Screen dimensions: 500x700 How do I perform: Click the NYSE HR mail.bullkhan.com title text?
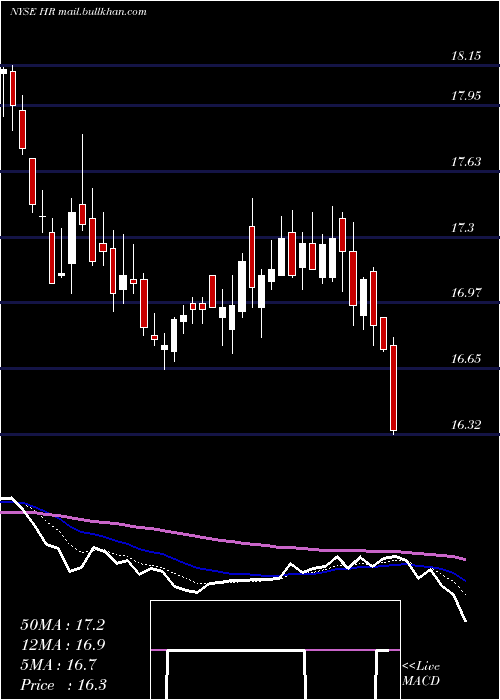(78, 12)
